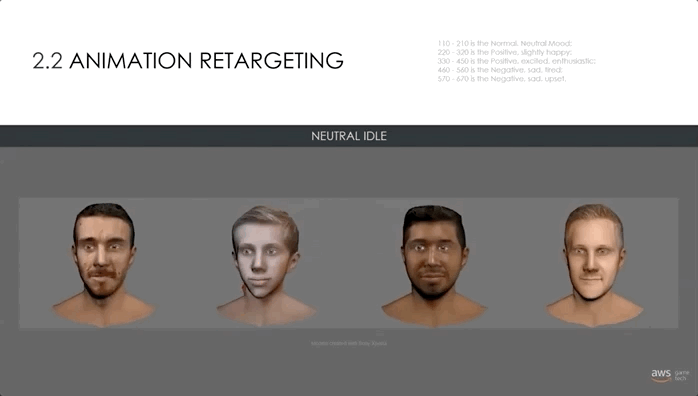Click the mustache of the first model

click(101, 272)
